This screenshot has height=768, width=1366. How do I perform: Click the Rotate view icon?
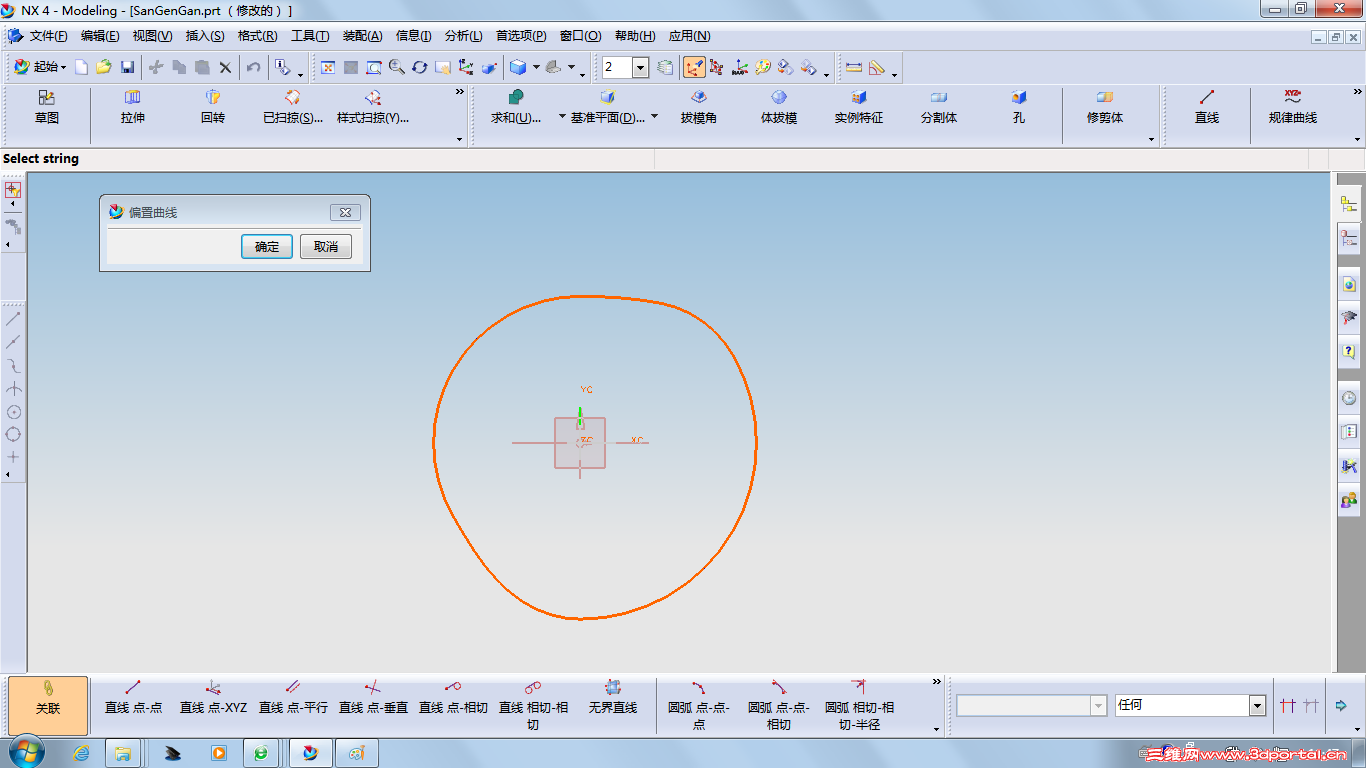419,67
